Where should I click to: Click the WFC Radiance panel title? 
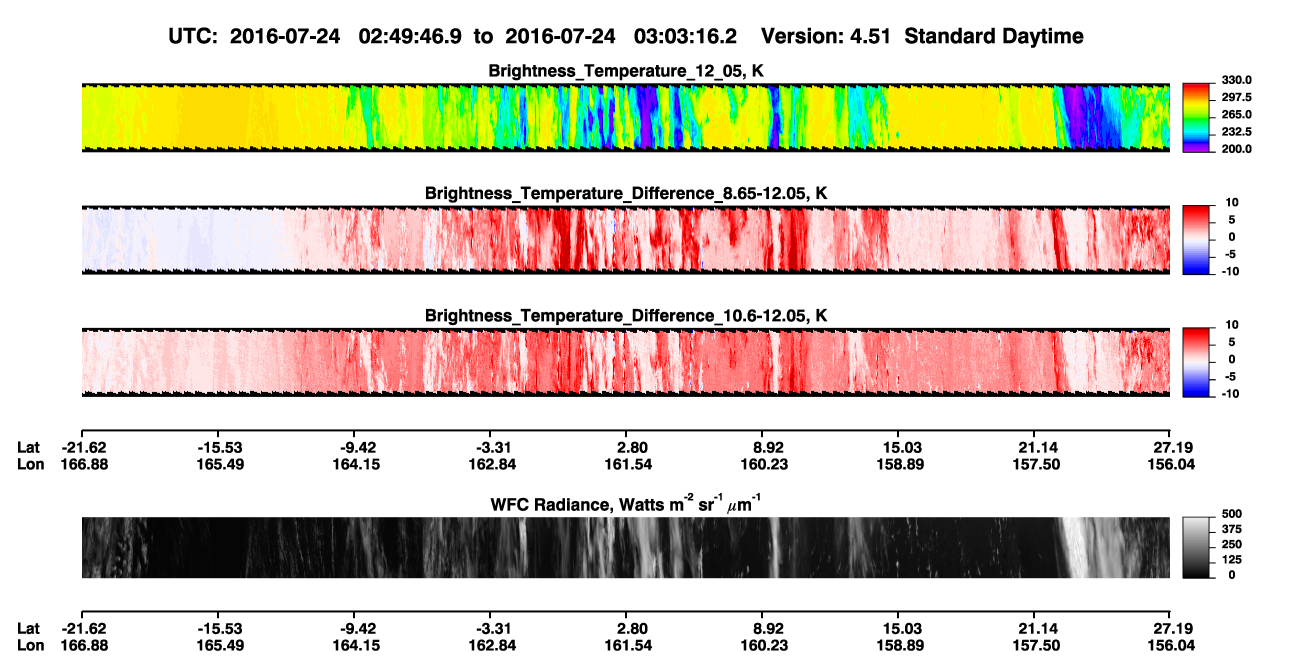point(626,503)
